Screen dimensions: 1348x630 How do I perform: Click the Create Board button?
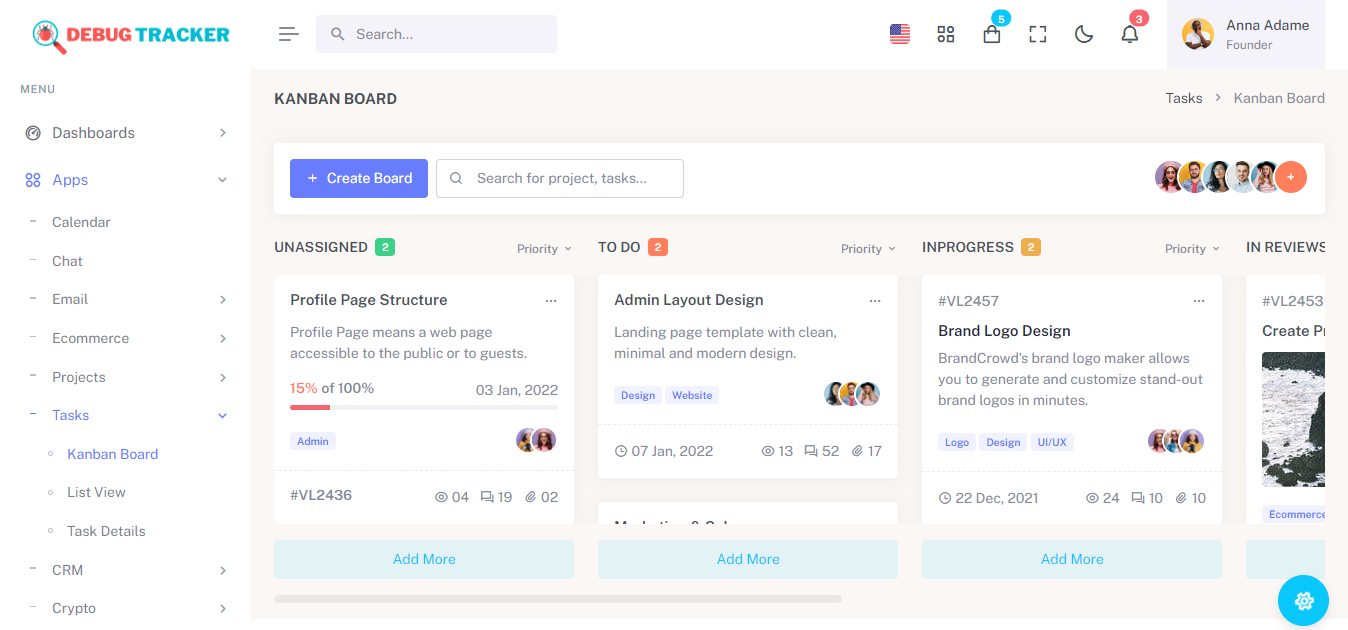(359, 178)
